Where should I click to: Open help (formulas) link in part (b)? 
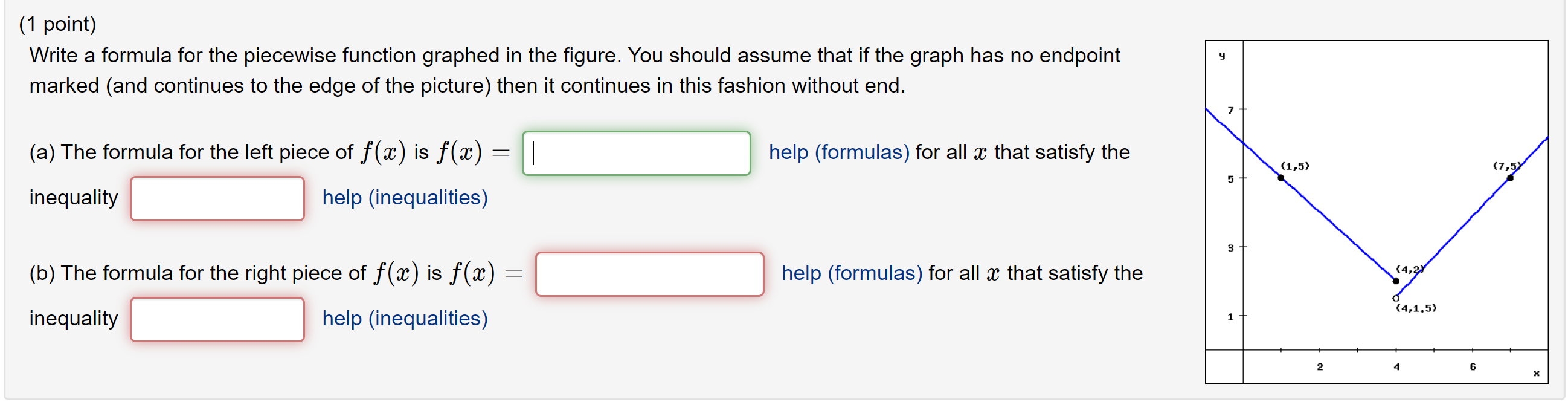(851, 272)
